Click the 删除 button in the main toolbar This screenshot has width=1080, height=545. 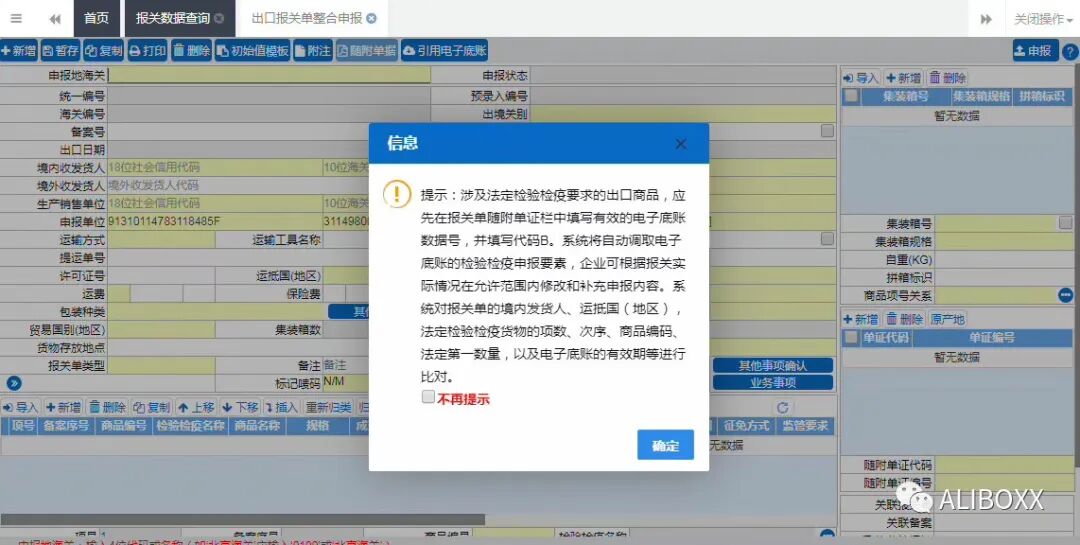(x=191, y=50)
